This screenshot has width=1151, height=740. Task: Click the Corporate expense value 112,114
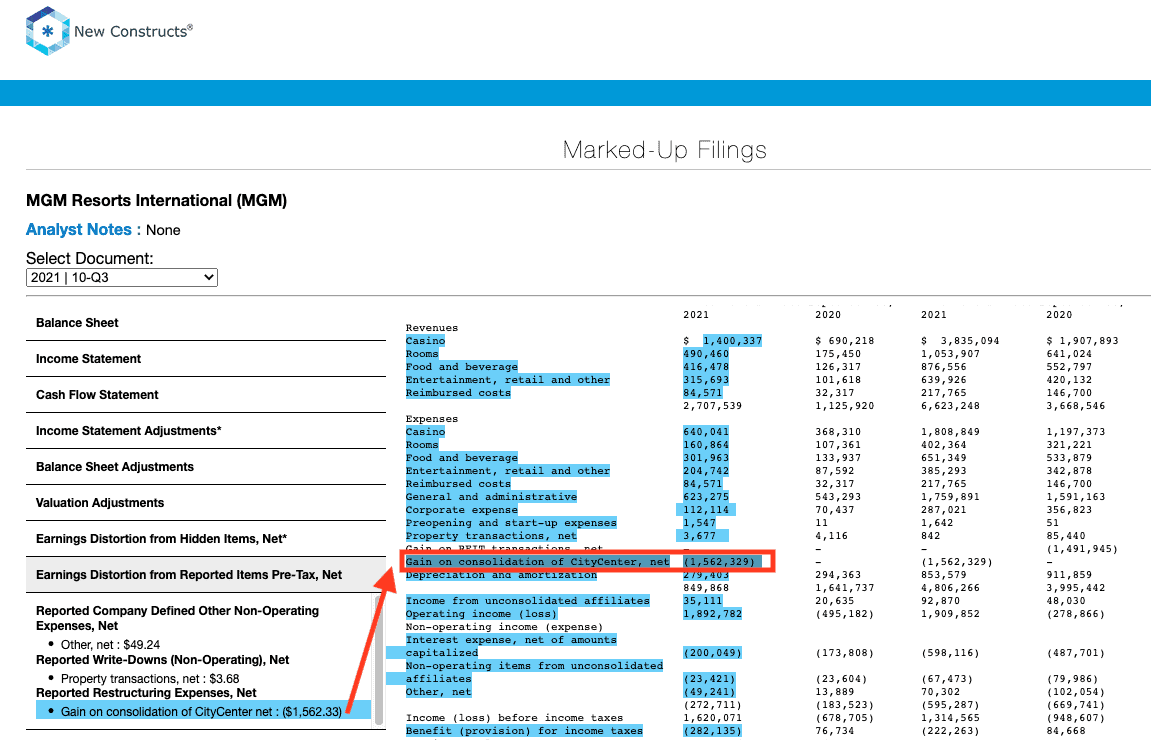(x=705, y=509)
